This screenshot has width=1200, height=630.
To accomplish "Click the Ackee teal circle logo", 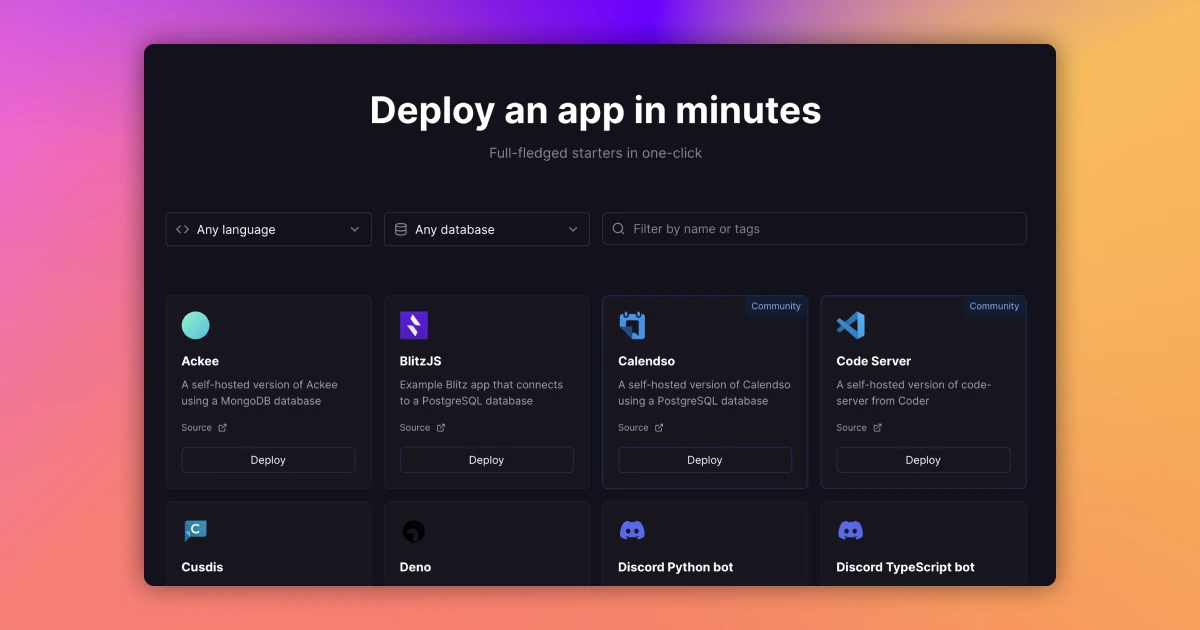I will [195, 325].
